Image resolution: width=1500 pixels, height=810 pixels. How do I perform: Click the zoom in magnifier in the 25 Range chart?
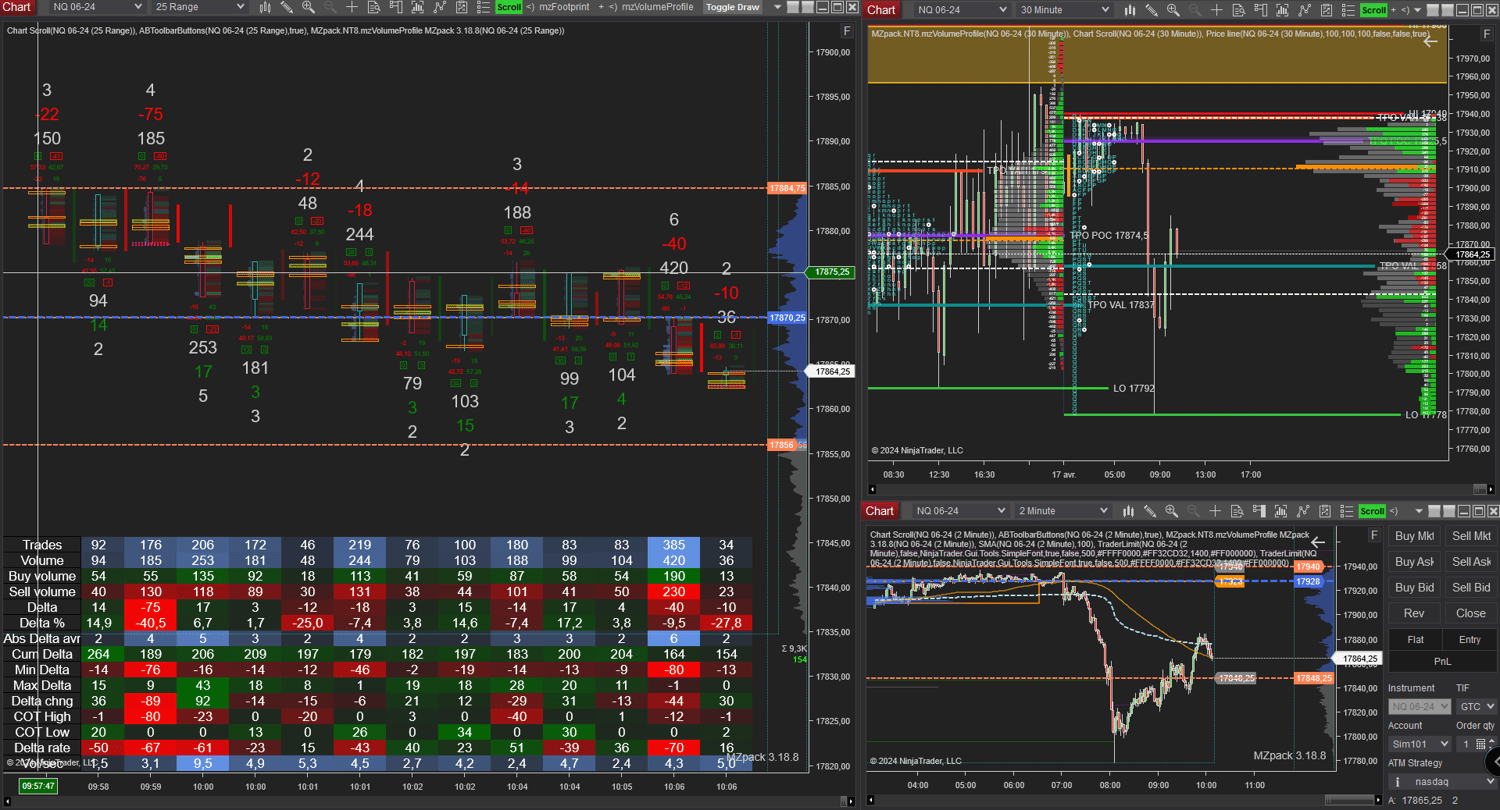[308, 7]
